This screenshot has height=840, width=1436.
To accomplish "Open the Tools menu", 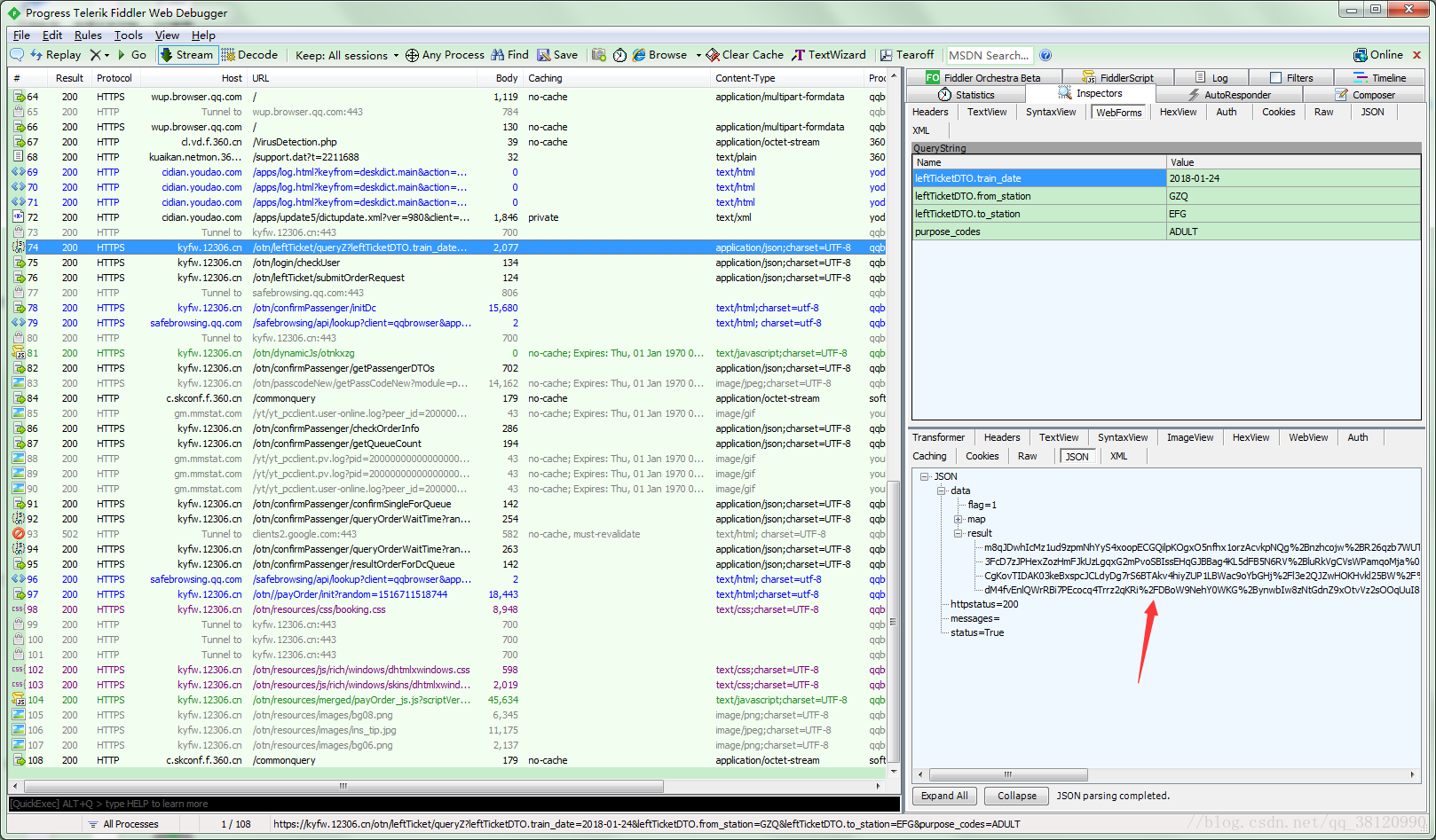I will (x=128, y=35).
